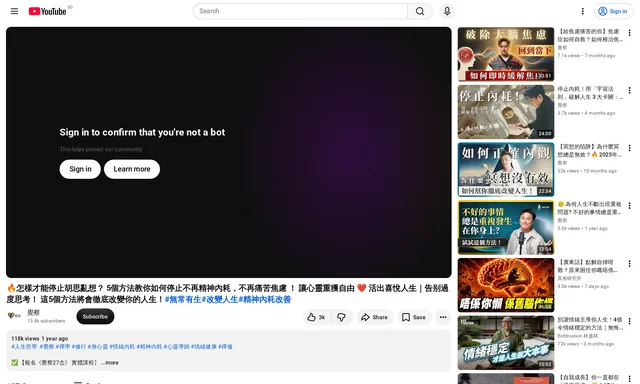The height and width of the screenshot is (384, 640).
Task: Click into the Search input field
Action: tap(300, 11)
